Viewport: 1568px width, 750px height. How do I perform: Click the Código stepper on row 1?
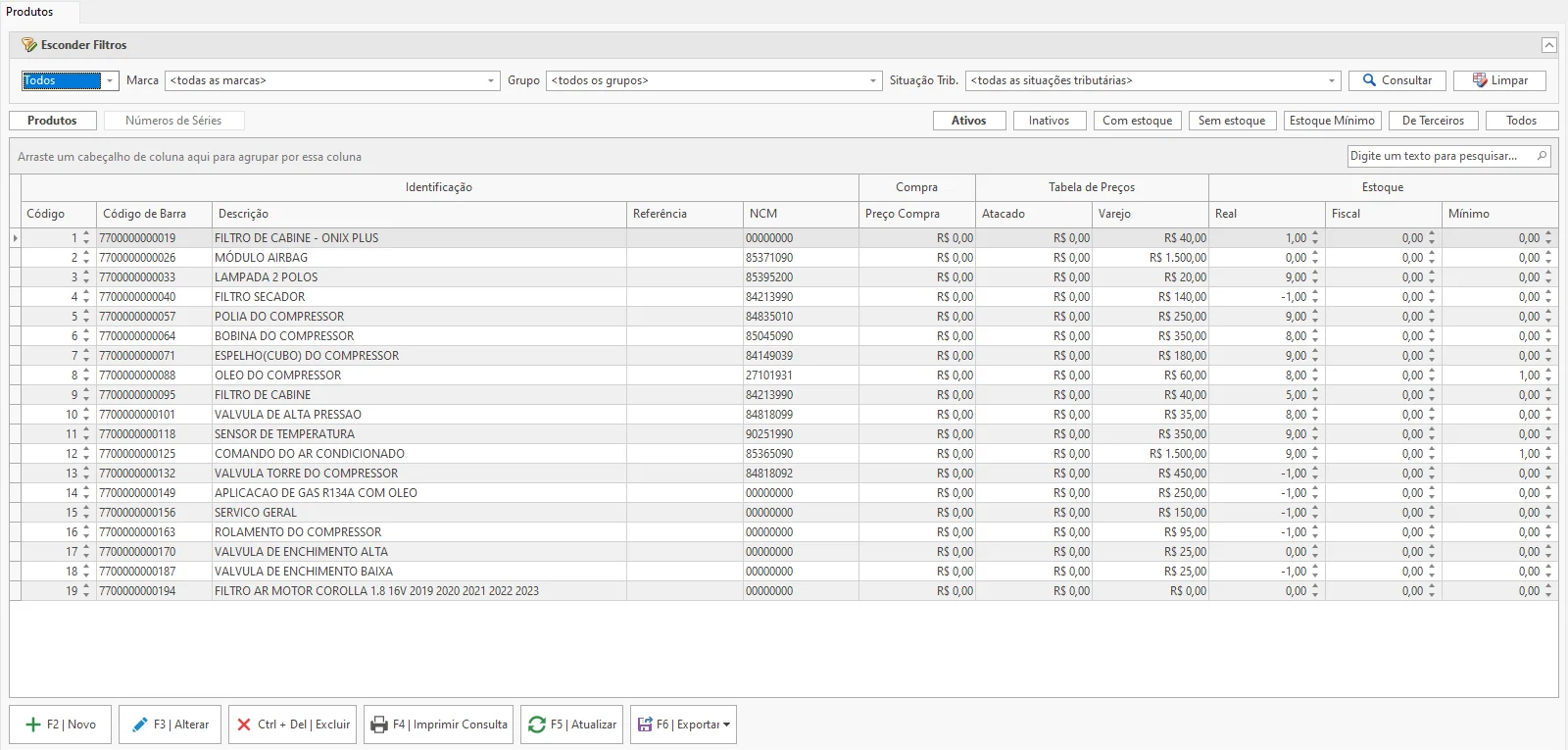point(86,238)
